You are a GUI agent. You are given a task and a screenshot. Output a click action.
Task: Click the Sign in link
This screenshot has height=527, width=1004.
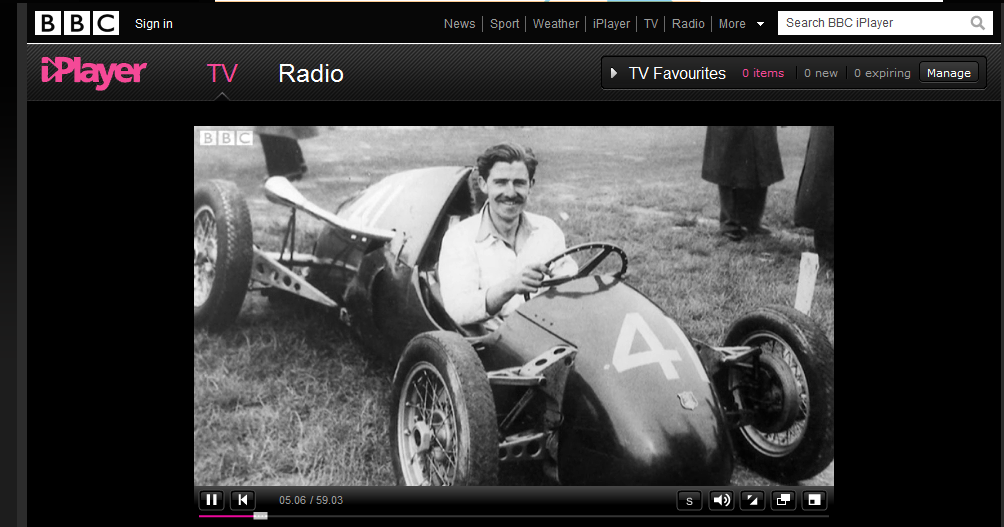pos(154,24)
